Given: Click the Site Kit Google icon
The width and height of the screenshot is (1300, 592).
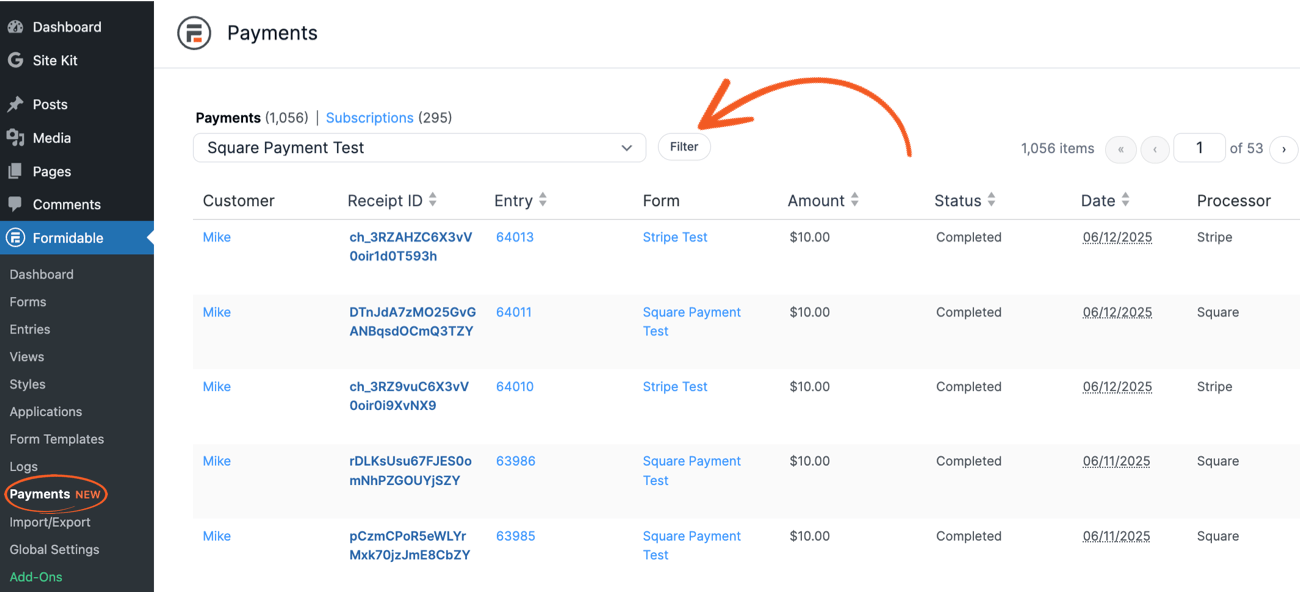Looking at the screenshot, I should point(15,60).
